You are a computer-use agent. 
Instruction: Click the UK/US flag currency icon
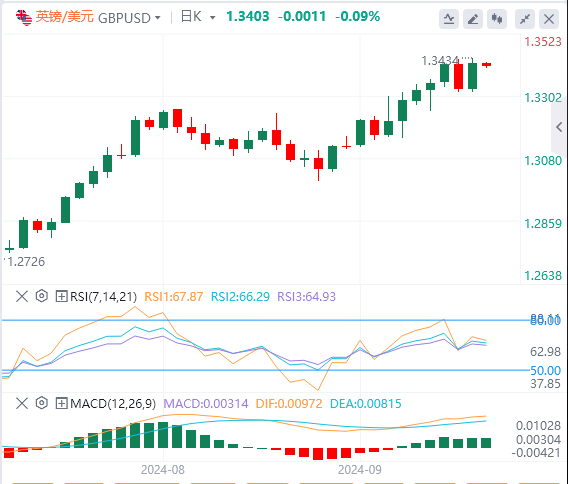click(x=24, y=18)
